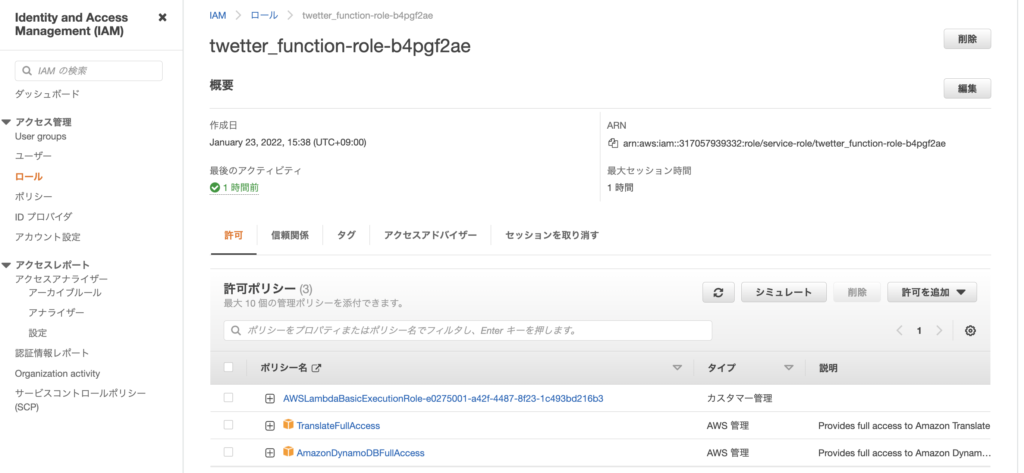Image resolution: width=1024 pixels, height=473 pixels.
Task: Click the role ARN text
Action: tap(784, 143)
